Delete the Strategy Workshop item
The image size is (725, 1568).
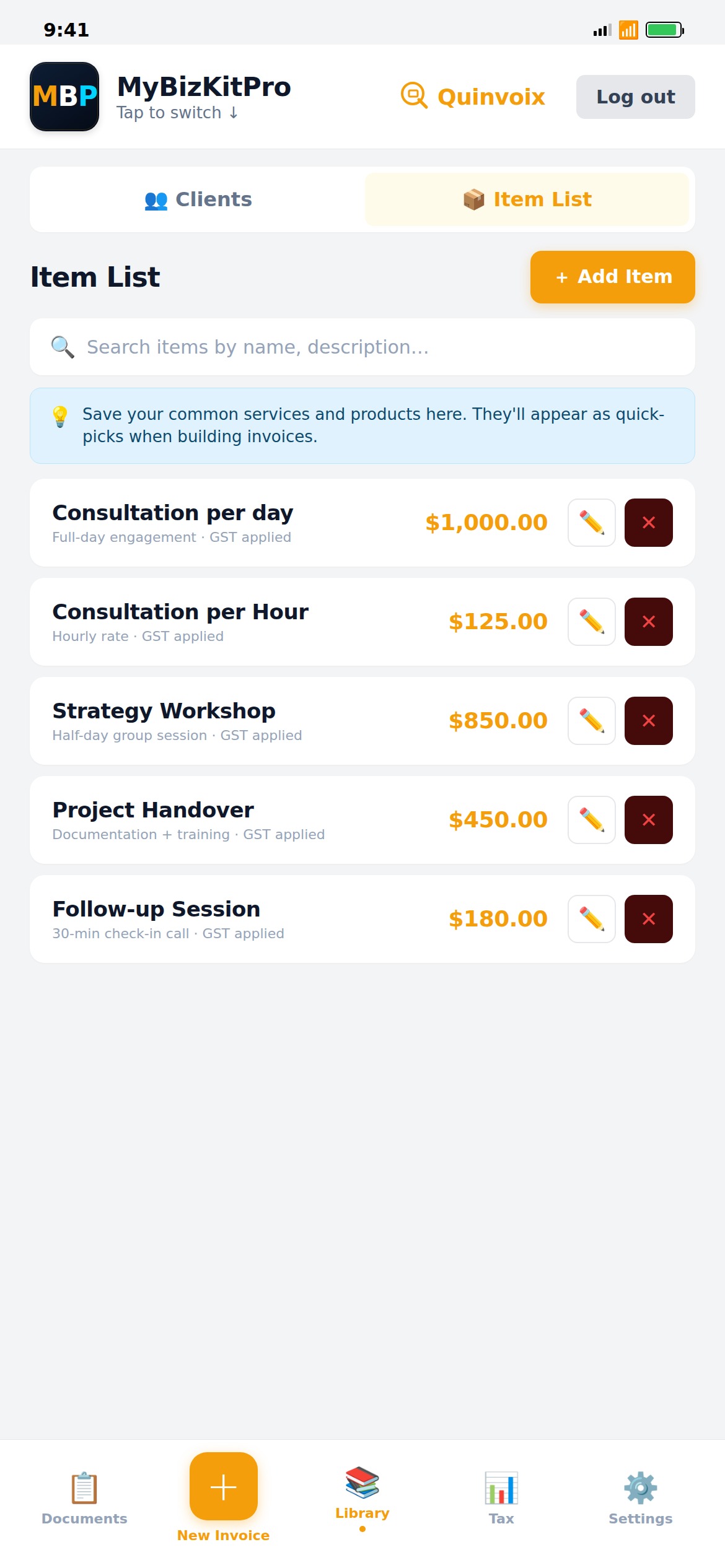click(648, 721)
